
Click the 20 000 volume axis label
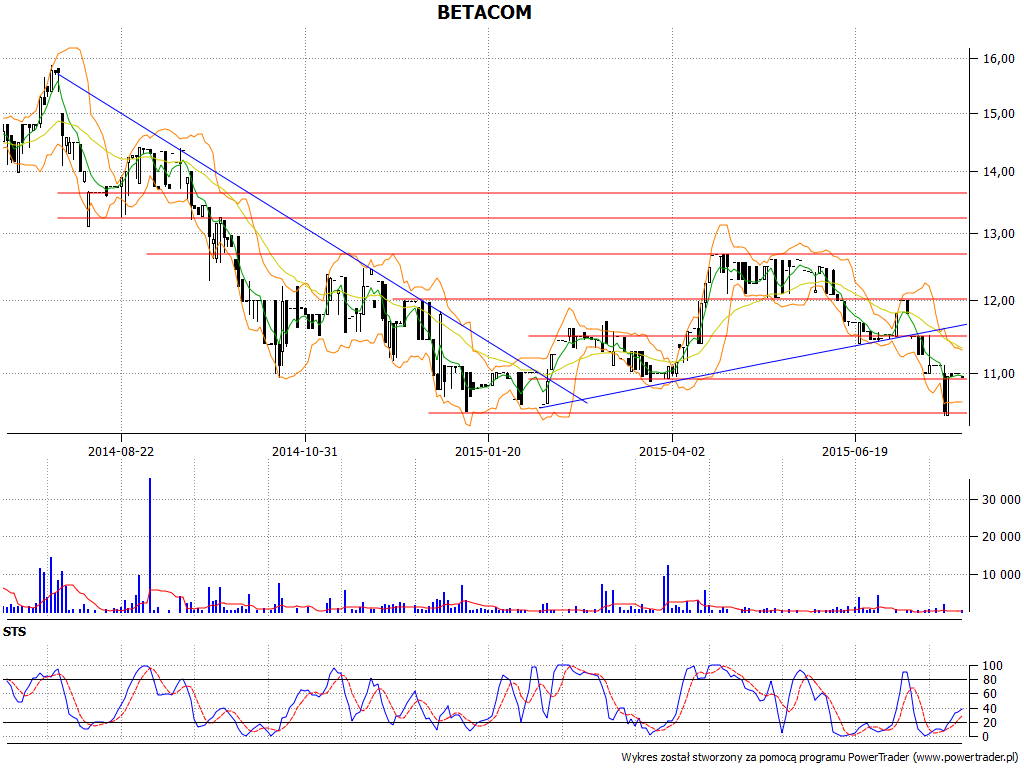[x=1001, y=537]
